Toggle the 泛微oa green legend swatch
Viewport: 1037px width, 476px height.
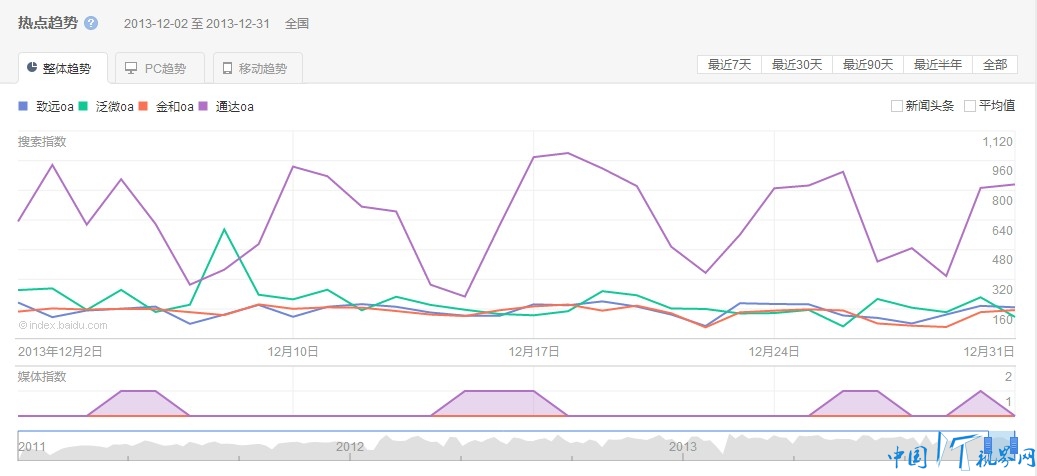pos(83,106)
